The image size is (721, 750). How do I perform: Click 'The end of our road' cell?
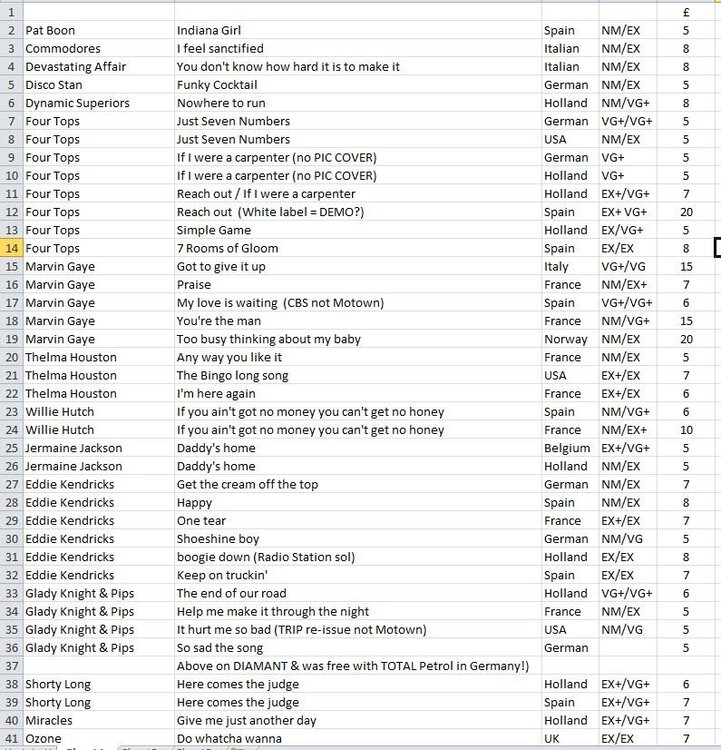coord(358,594)
